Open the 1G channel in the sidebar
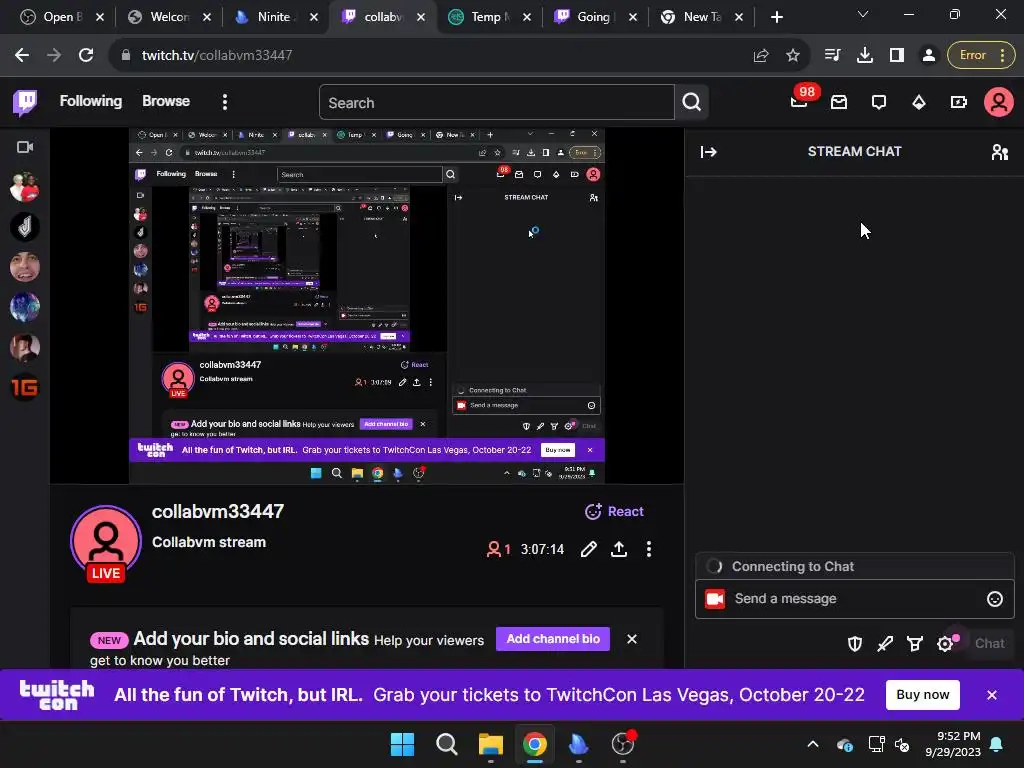This screenshot has height=768, width=1024. (25, 388)
